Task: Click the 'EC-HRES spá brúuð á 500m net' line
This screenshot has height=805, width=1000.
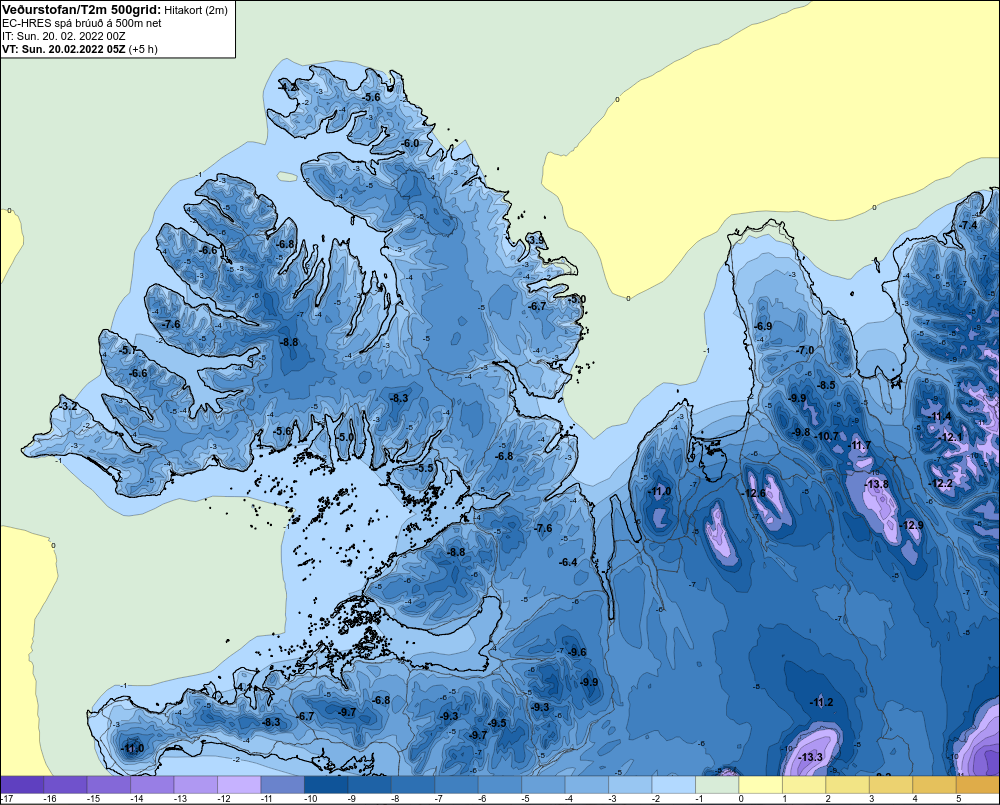Action: point(82,23)
